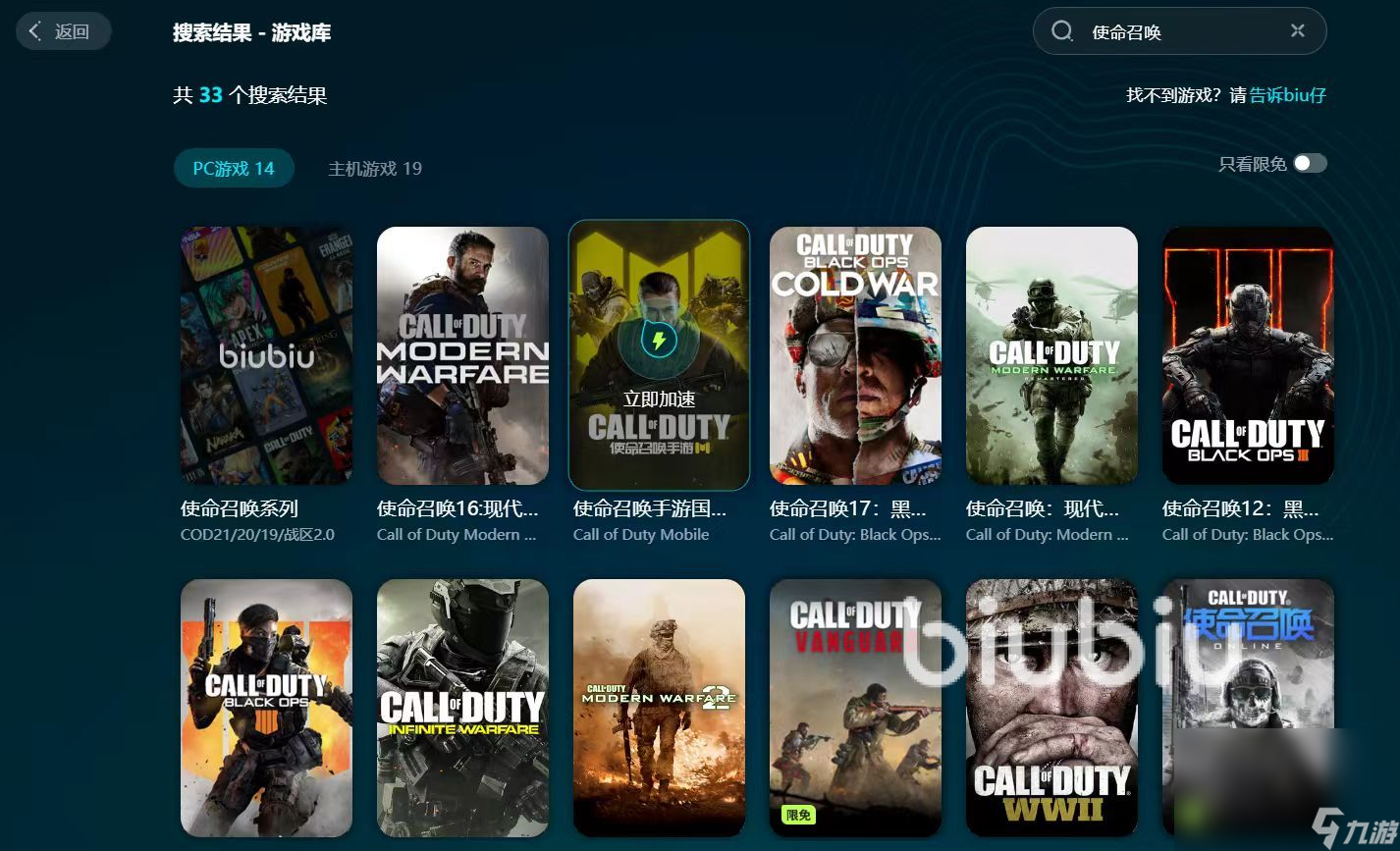Clear search text with the X icon
Image resolution: width=1400 pixels, height=851 pixels.
point(1297,31)
